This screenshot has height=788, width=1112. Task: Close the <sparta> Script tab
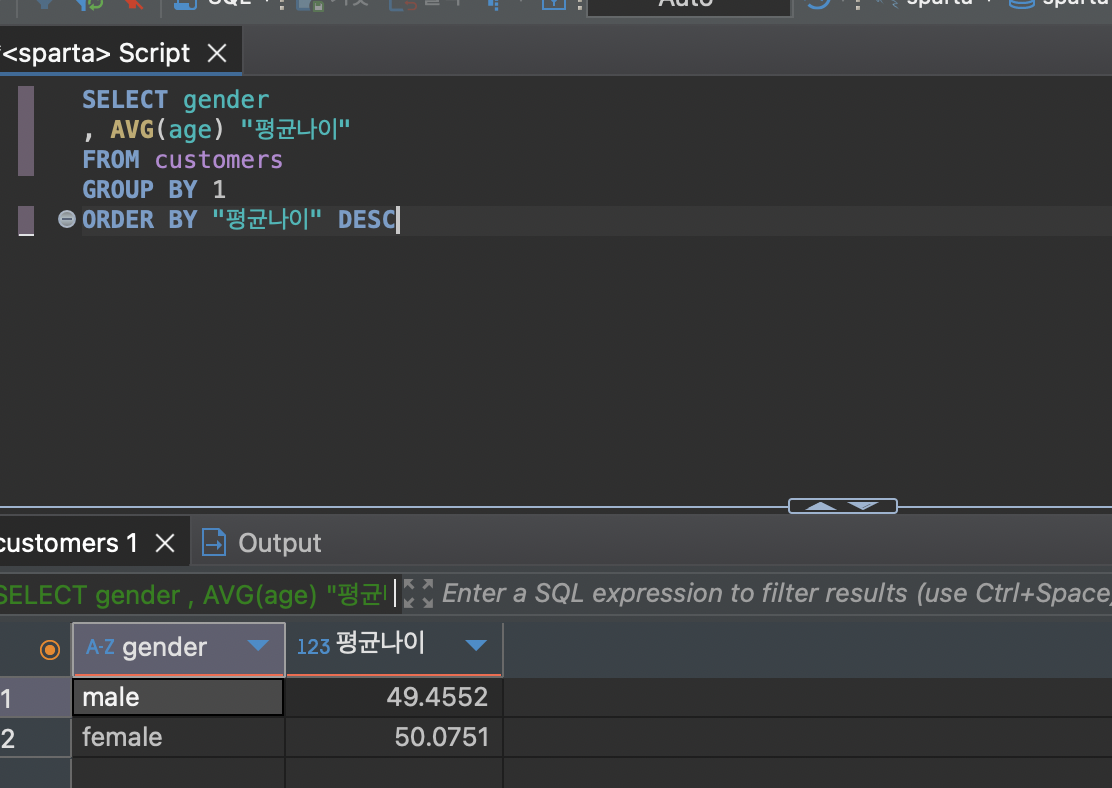217,53
